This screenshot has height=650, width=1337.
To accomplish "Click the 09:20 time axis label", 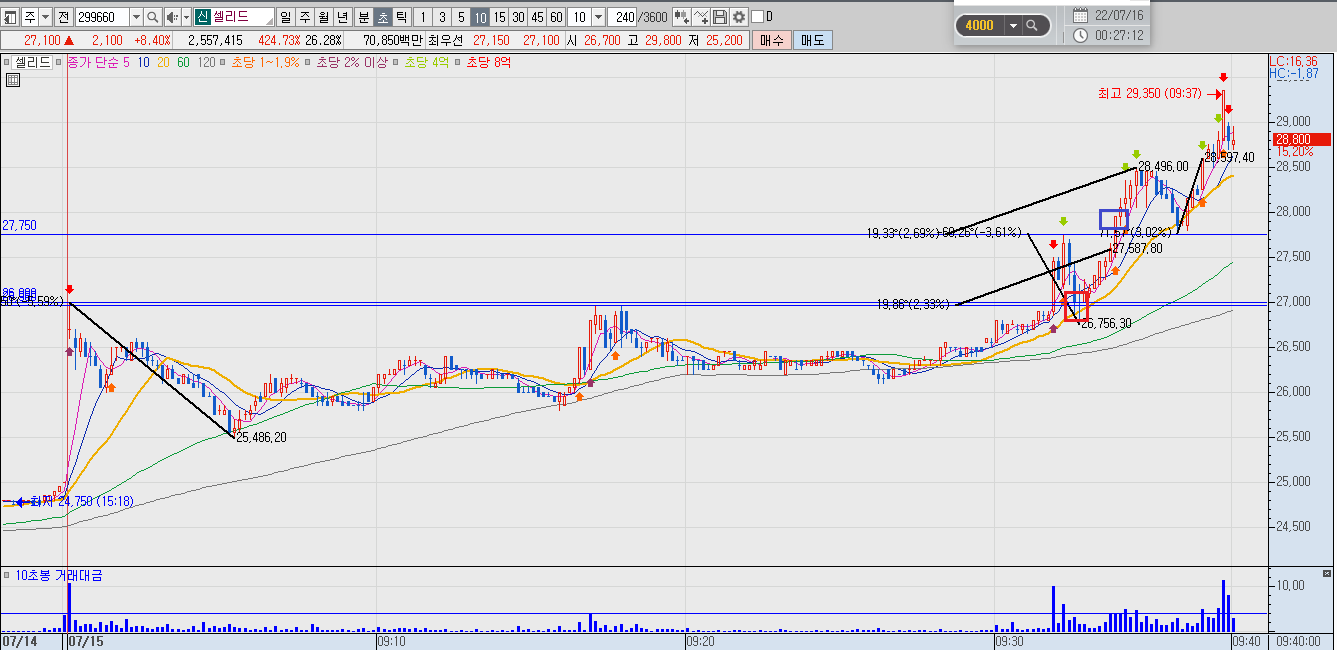I will (700, 640).
